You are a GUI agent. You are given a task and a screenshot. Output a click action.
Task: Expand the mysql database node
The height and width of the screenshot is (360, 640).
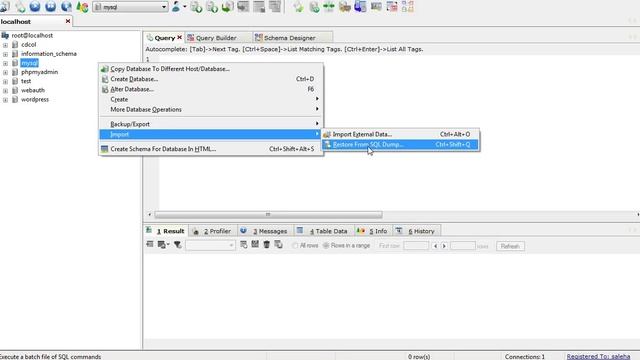click(x=5, y=63)
